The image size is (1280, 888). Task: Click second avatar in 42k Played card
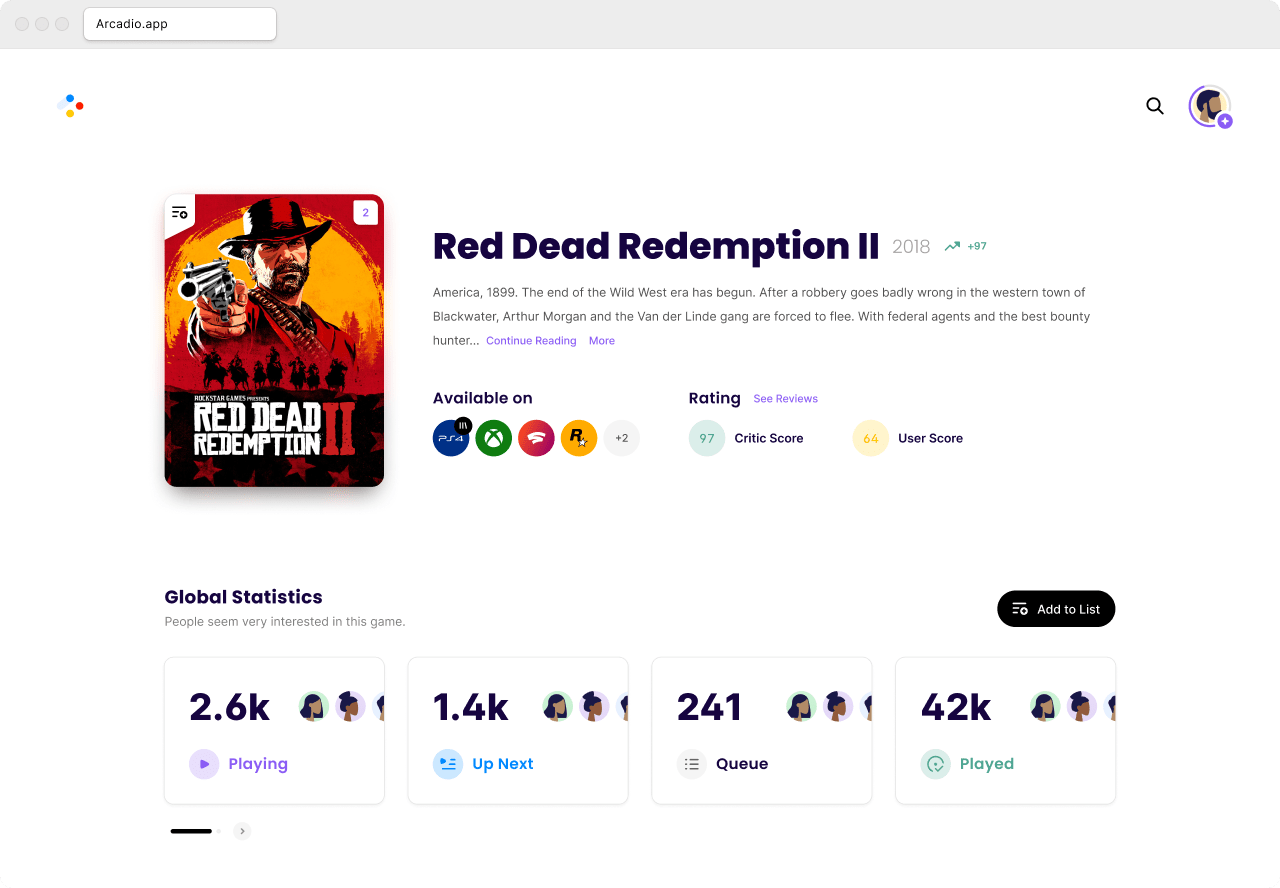(x=1081, y=707)
